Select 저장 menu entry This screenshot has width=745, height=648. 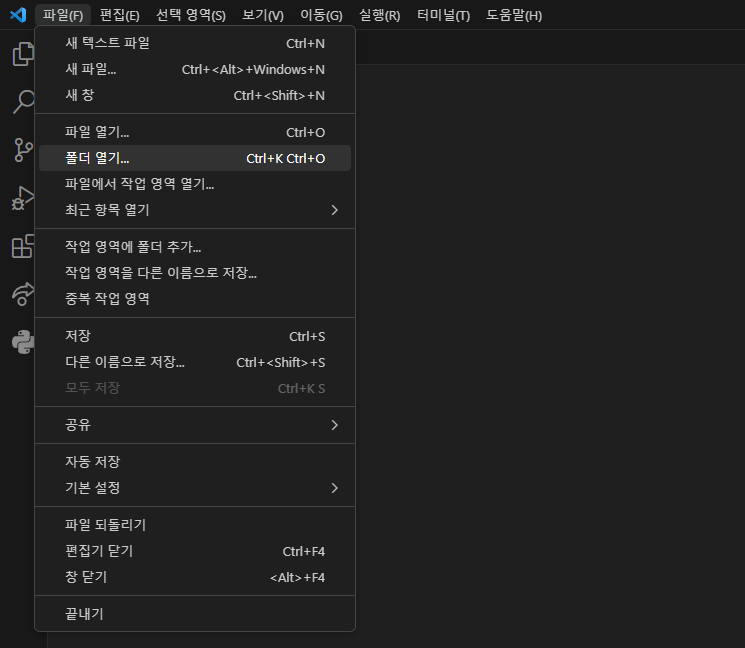pos(195,336)
